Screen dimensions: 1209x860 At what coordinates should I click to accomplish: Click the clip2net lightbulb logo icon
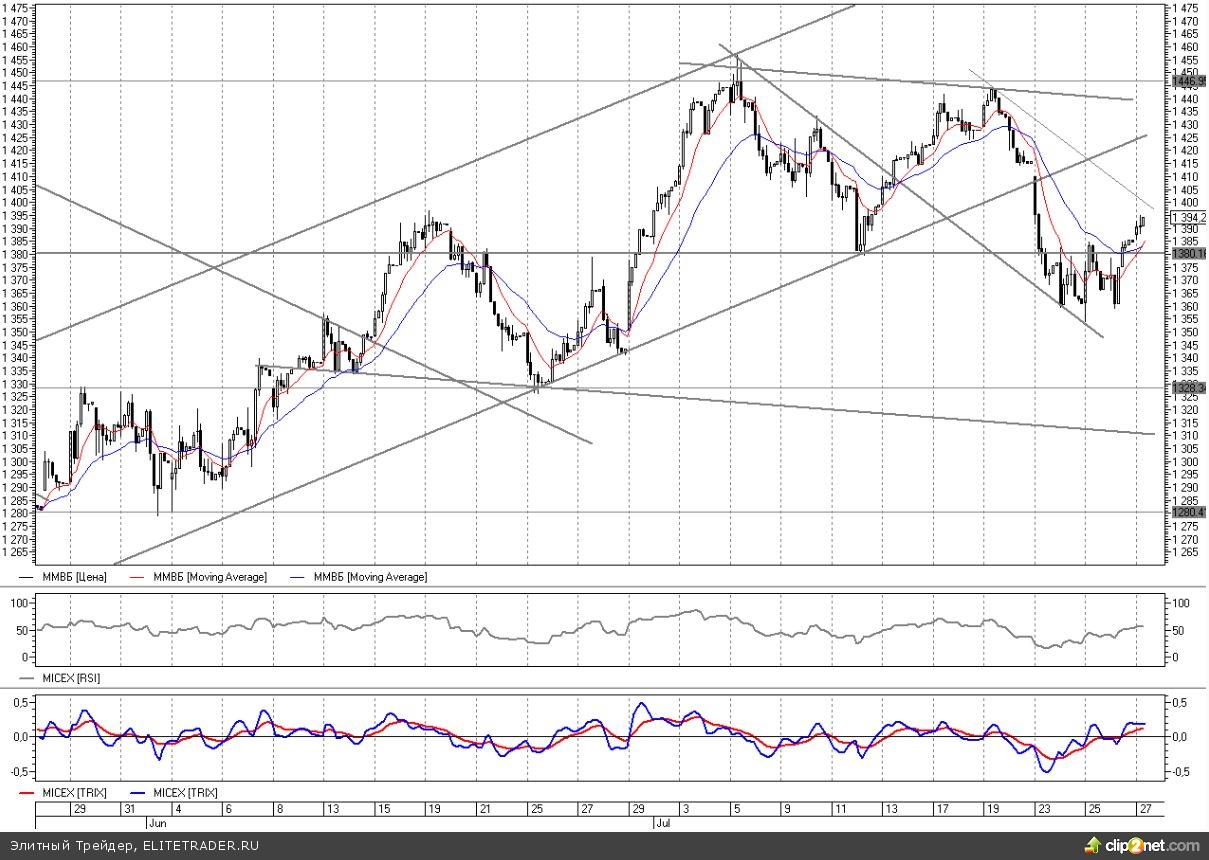1090,846
